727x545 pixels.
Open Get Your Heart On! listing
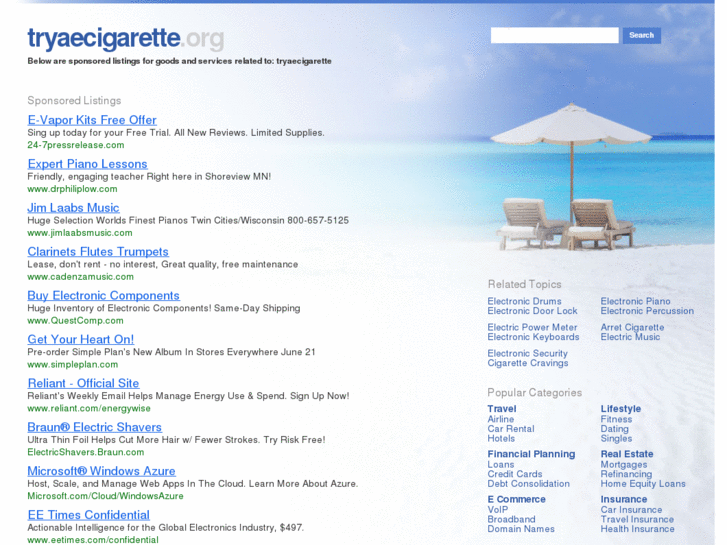point(81,340)
